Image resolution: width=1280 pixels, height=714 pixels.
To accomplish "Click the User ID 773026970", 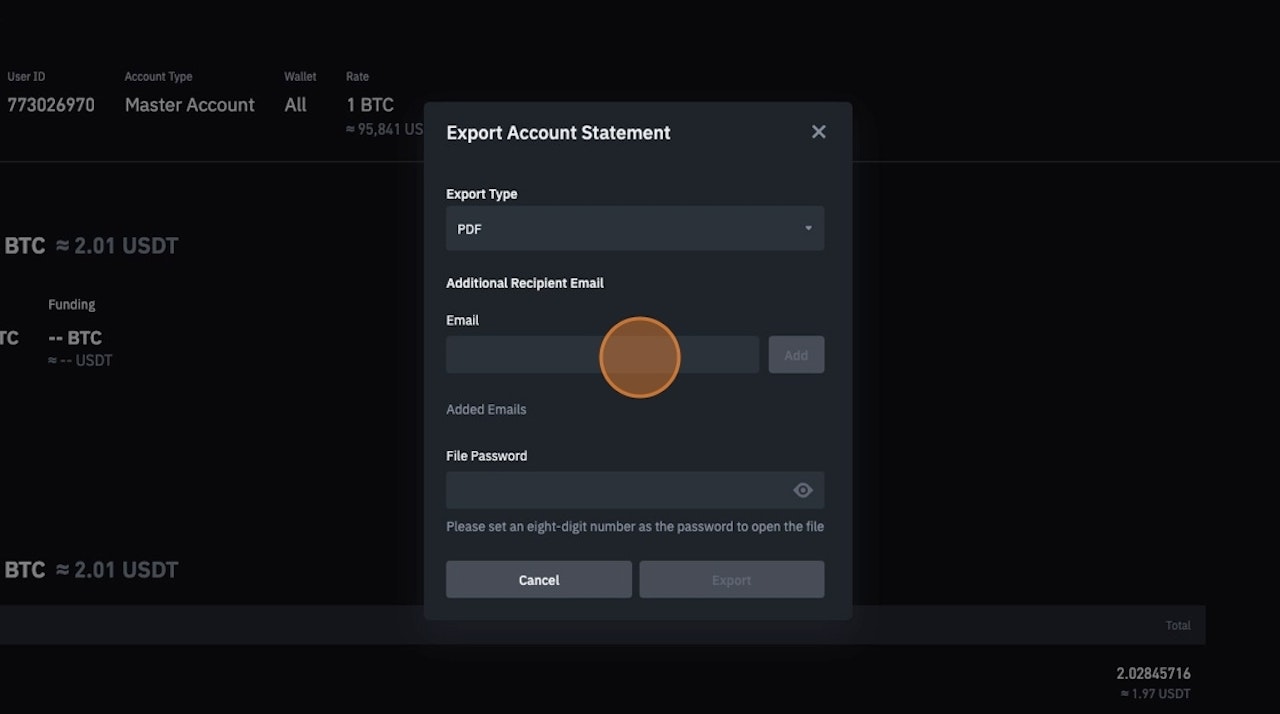I will 51,104.
